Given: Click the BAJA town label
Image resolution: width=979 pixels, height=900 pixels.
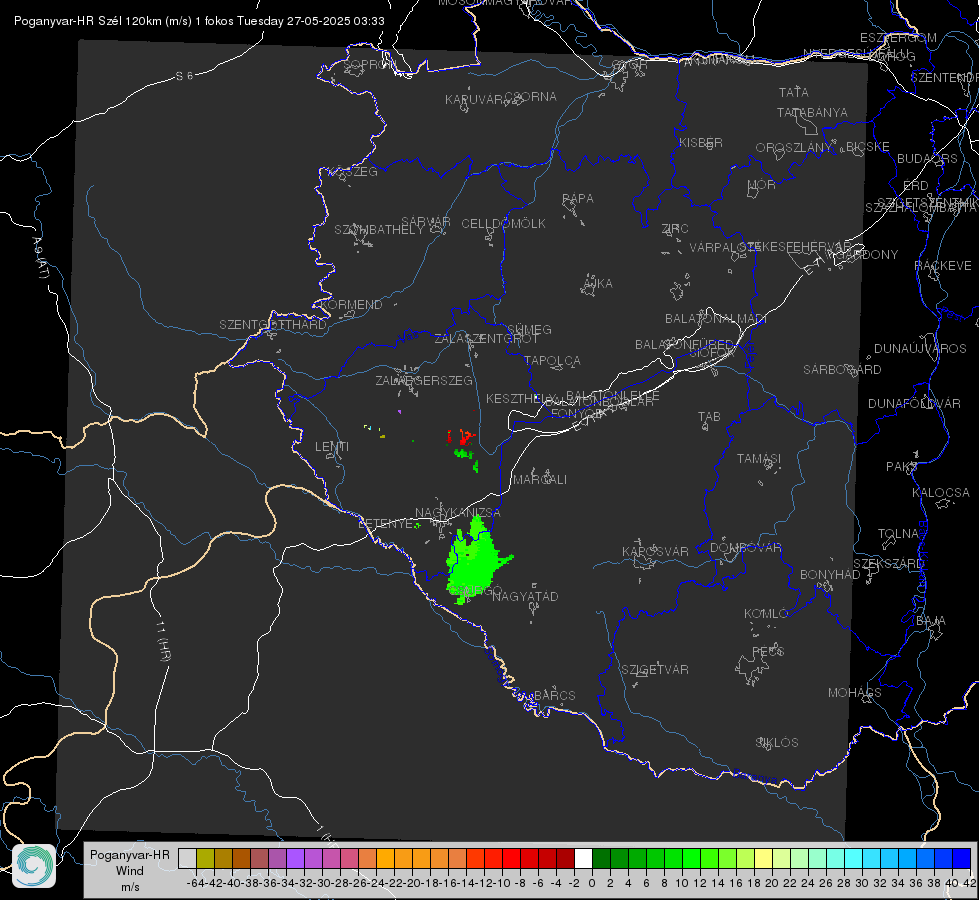Looking at the screenshot, I should tap(931, 621).
